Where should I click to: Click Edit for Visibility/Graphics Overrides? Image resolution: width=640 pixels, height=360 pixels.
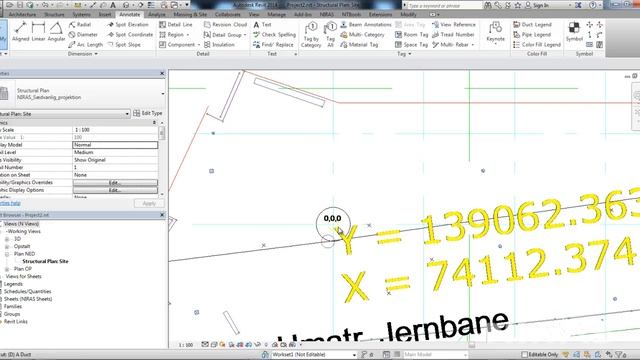115,182
